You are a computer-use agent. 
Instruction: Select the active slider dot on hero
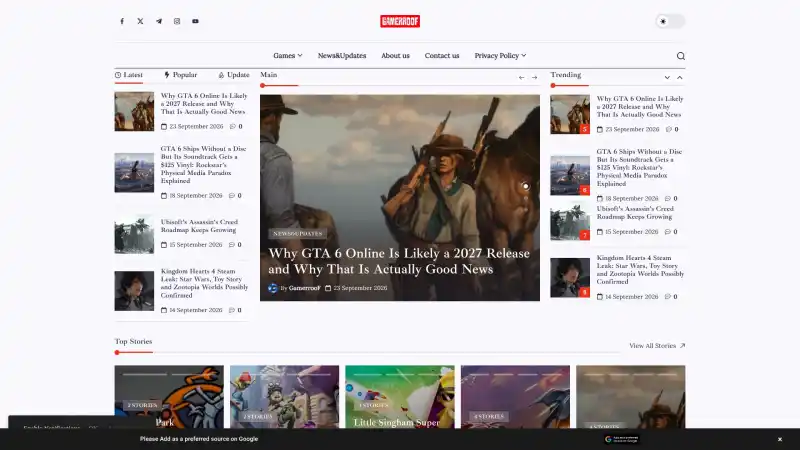pos(526,186)
